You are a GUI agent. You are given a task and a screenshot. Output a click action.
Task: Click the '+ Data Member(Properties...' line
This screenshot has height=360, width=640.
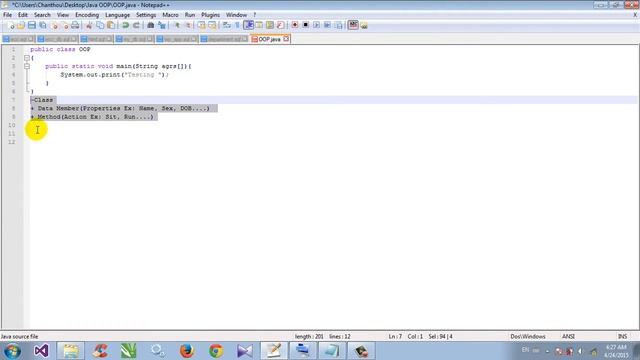pos(120,109)
